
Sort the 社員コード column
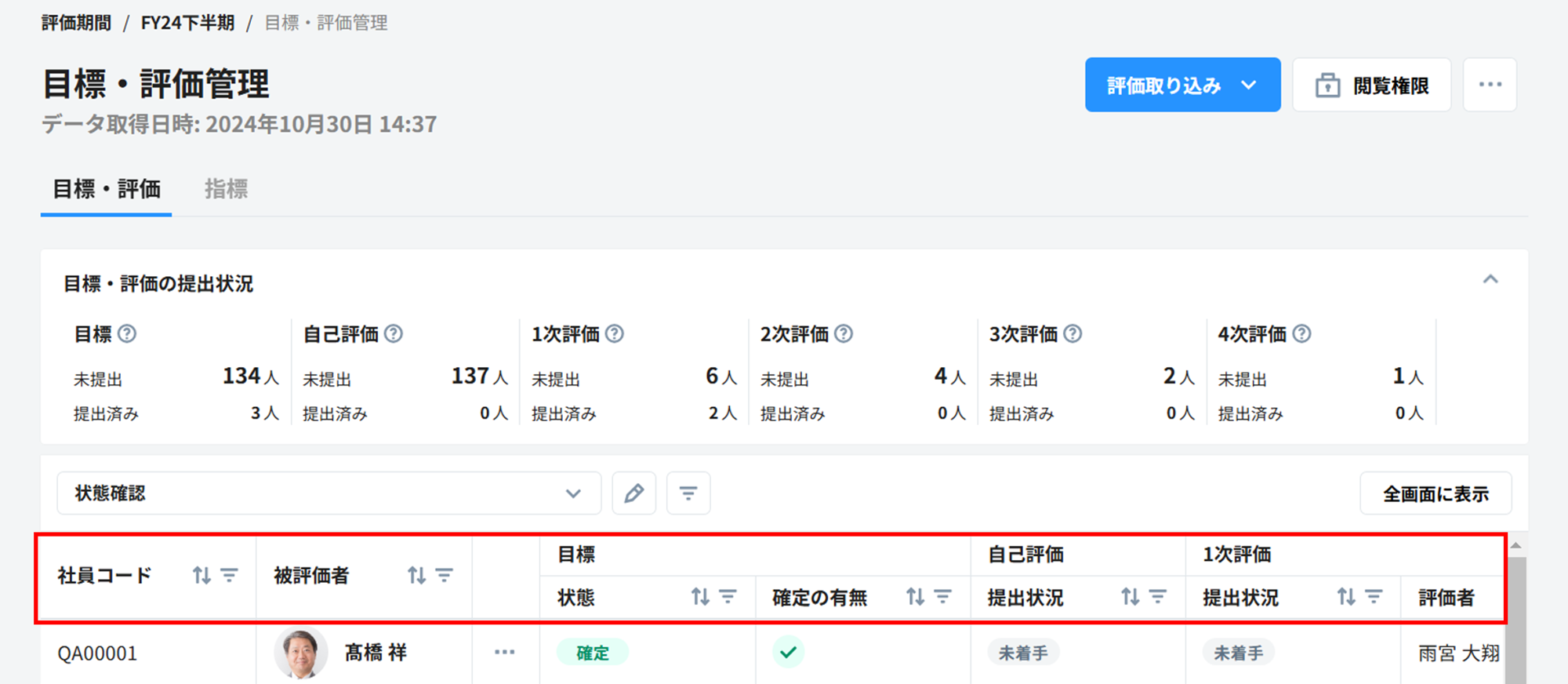pyautogui.click(x=201, y=576)
